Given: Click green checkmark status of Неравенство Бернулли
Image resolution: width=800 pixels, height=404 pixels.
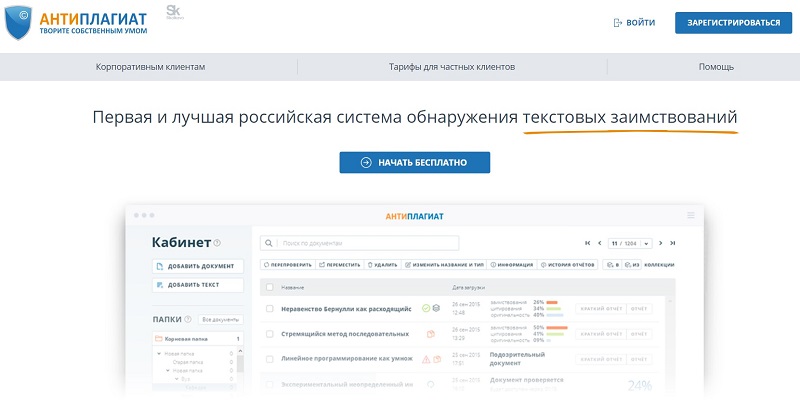Looking at the screenshot, I should [426, 308].
